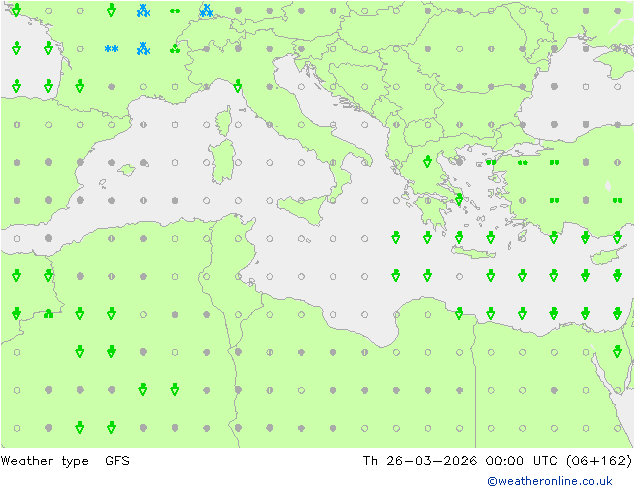Select the rain shower symbol near Athens
This screenshot has height=490, width=634.
[x=459, y=199]
